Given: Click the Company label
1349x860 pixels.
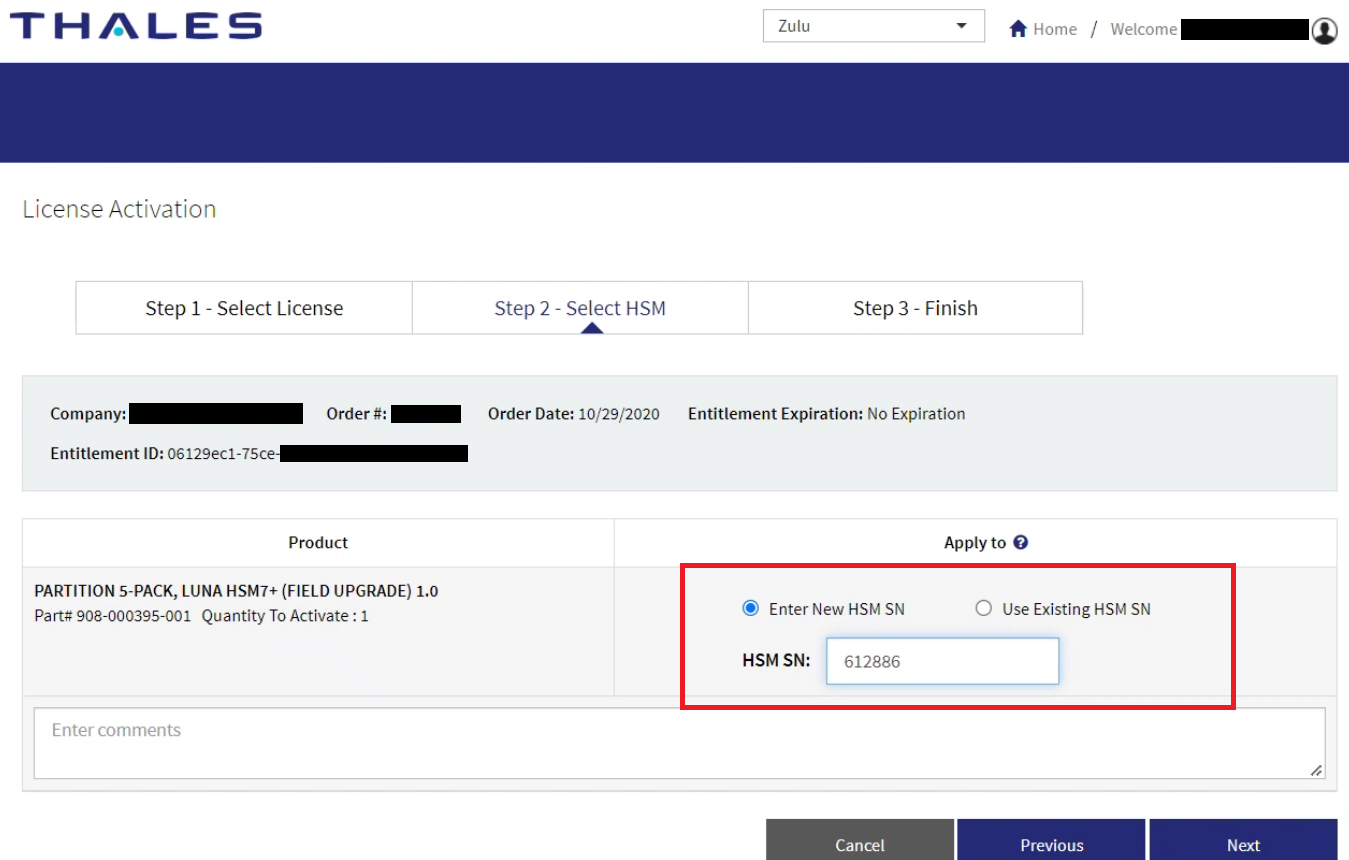Looking at the screenshot, I should [x=88, y=414].
